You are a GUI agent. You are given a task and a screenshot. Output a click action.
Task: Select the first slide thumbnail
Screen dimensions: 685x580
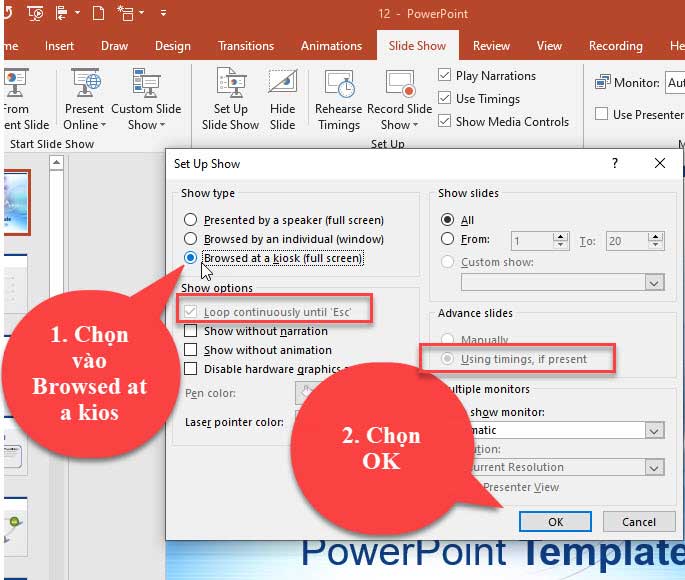coord(17,202)
